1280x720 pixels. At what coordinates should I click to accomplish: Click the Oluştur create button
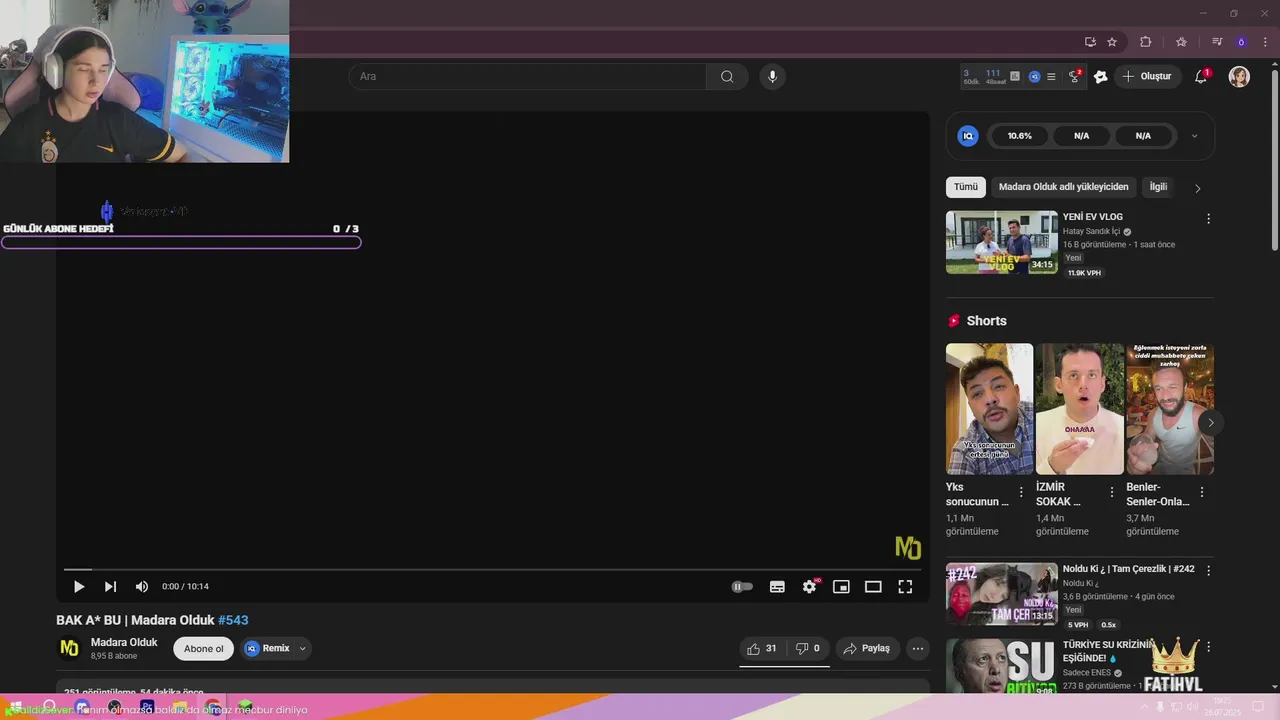click(x=1147, y=76)
